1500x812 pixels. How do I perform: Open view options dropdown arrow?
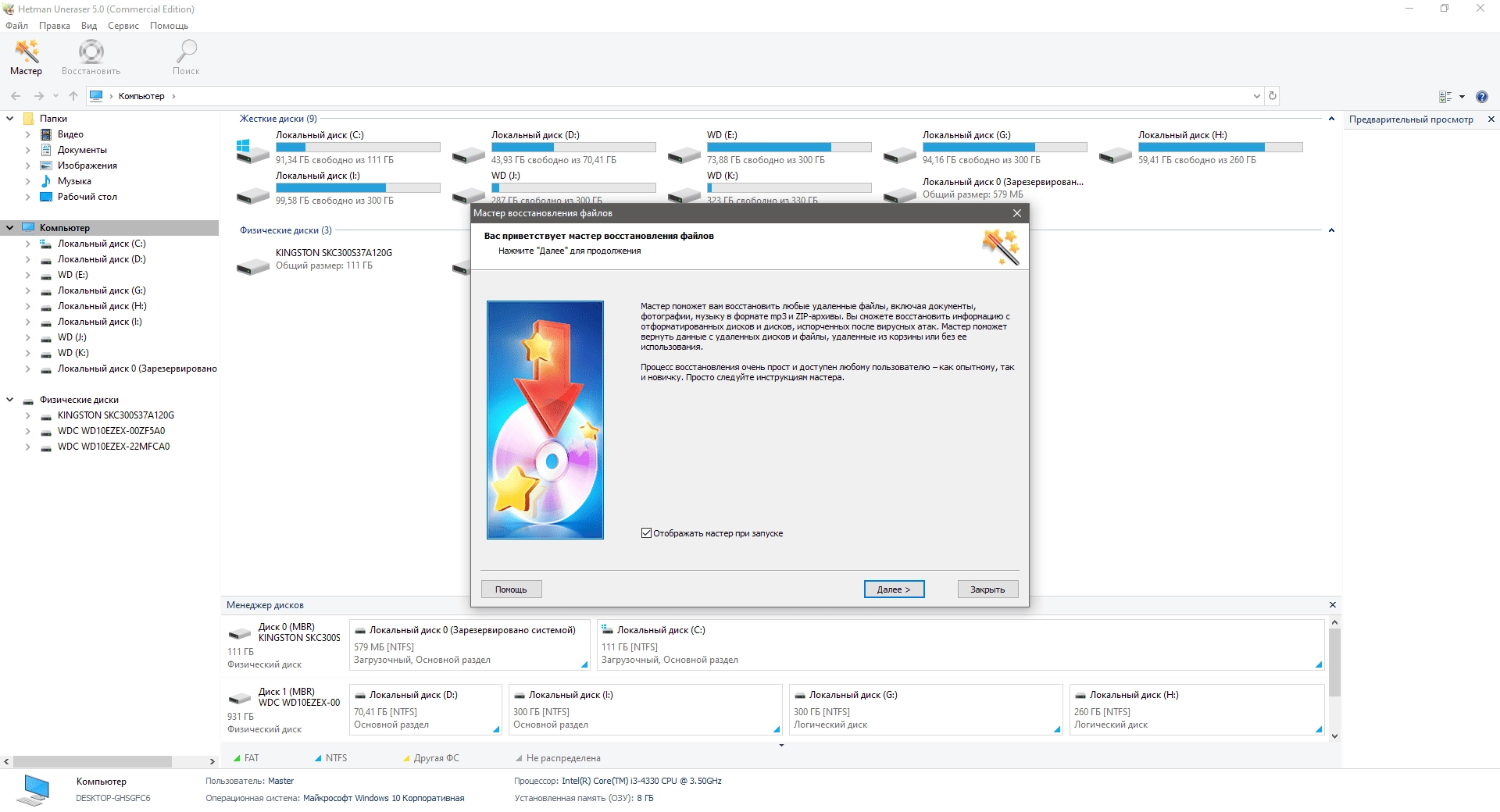coord(1462,97)
